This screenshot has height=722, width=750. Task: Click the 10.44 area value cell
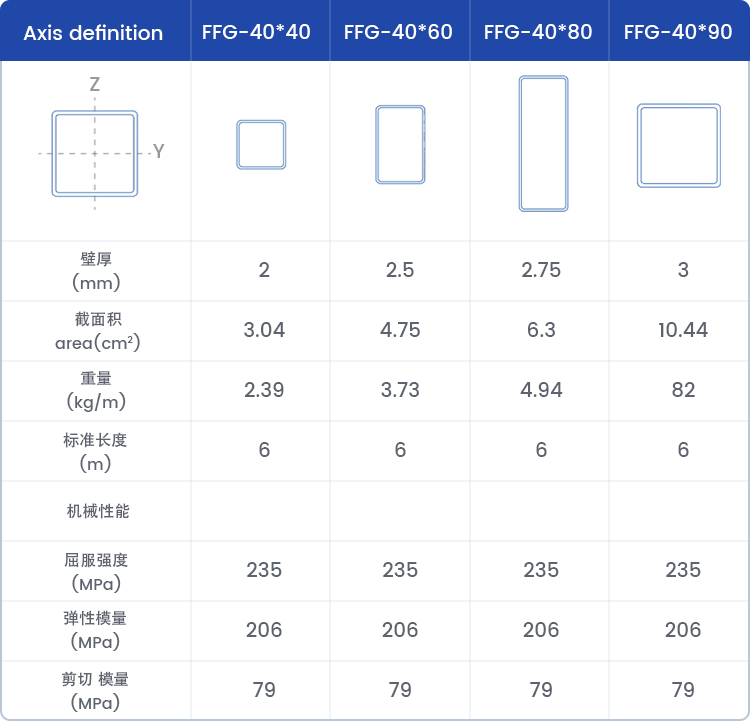[x=683, y=330]
